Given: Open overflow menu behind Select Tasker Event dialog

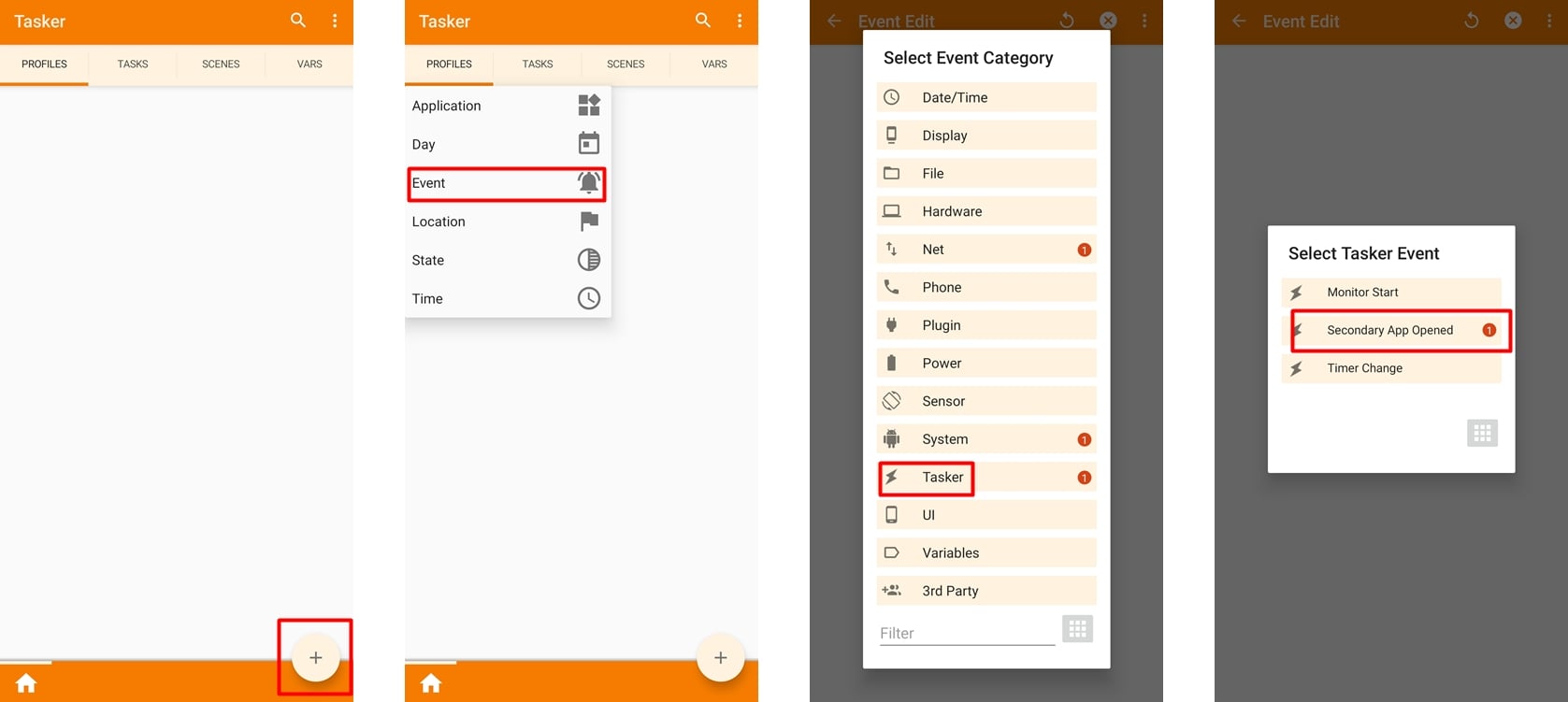Looking at the screenshot, I should 1549,21.
